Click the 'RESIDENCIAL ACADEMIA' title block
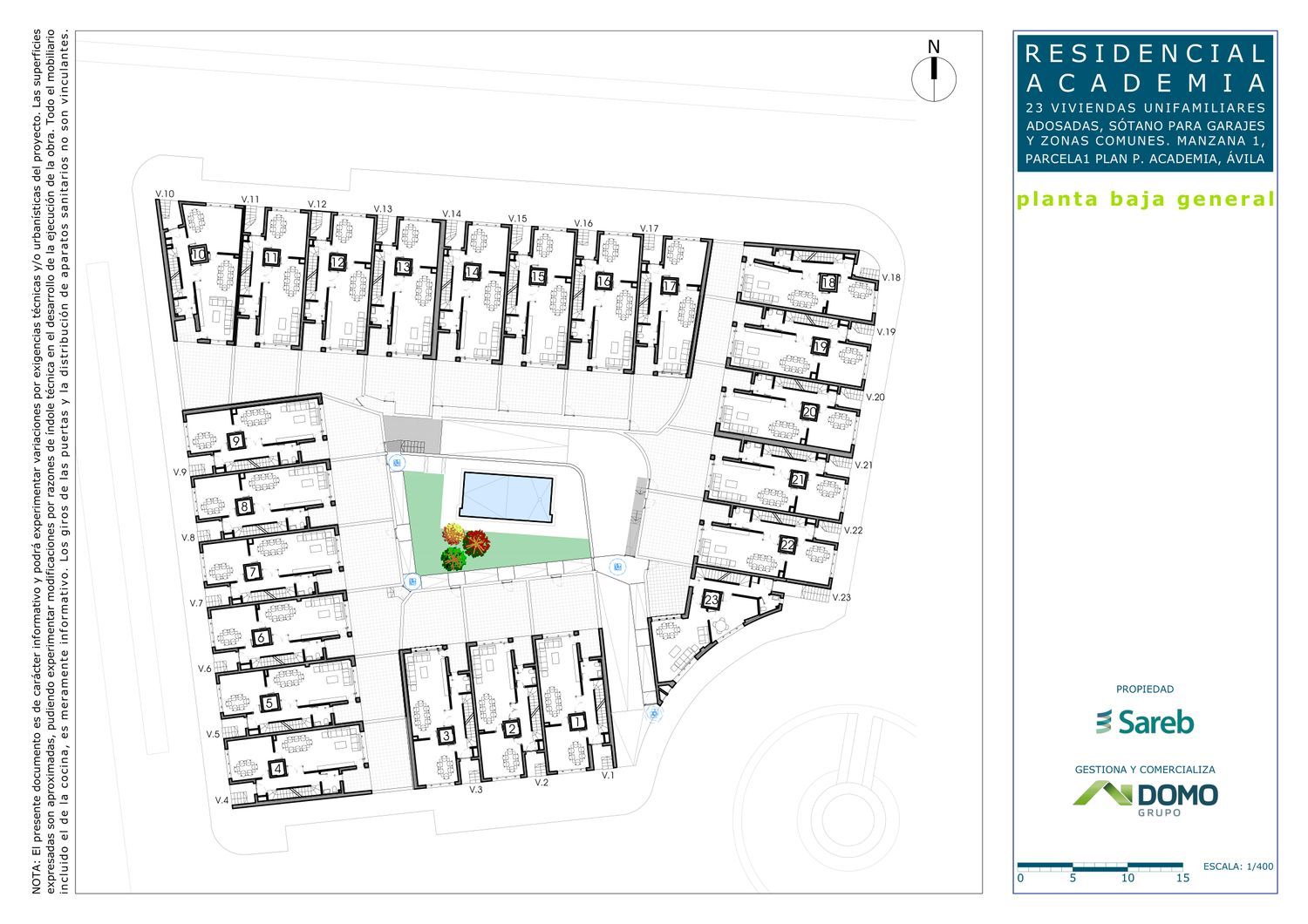The image size is (1308, 924). (1145, 104)
